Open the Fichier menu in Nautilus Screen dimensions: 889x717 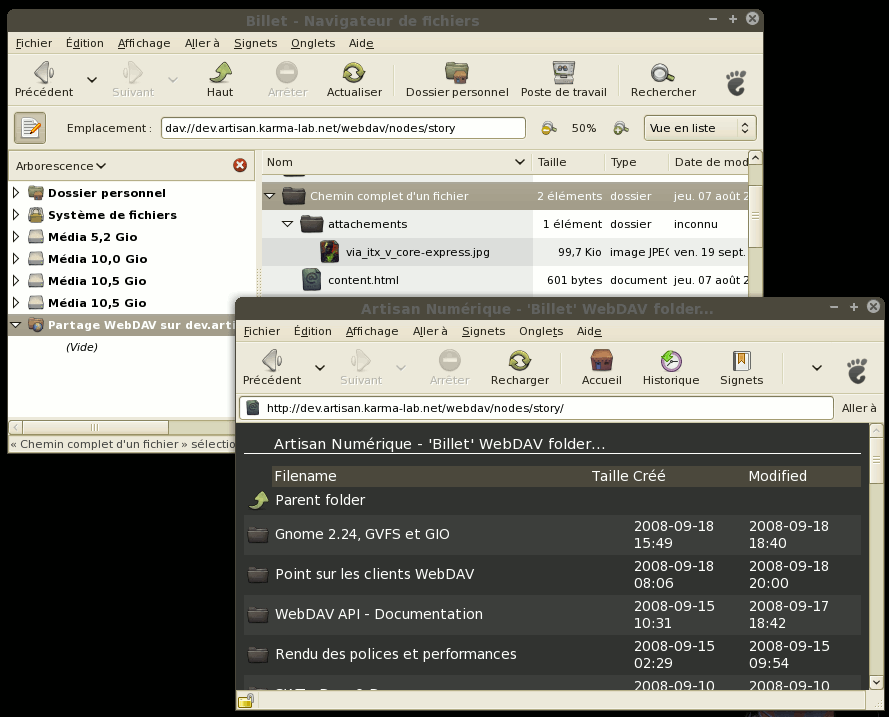point(34,43)
